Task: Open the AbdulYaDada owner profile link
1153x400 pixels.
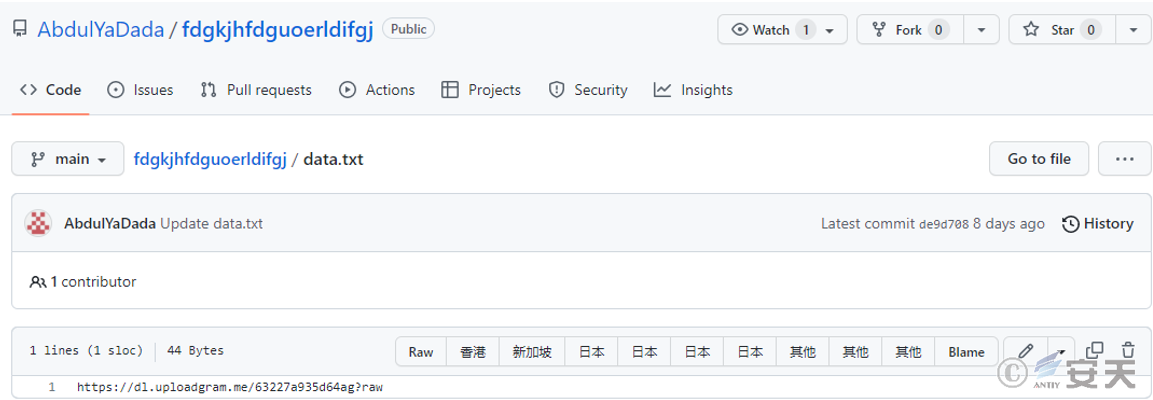Action: coord(100,30)
